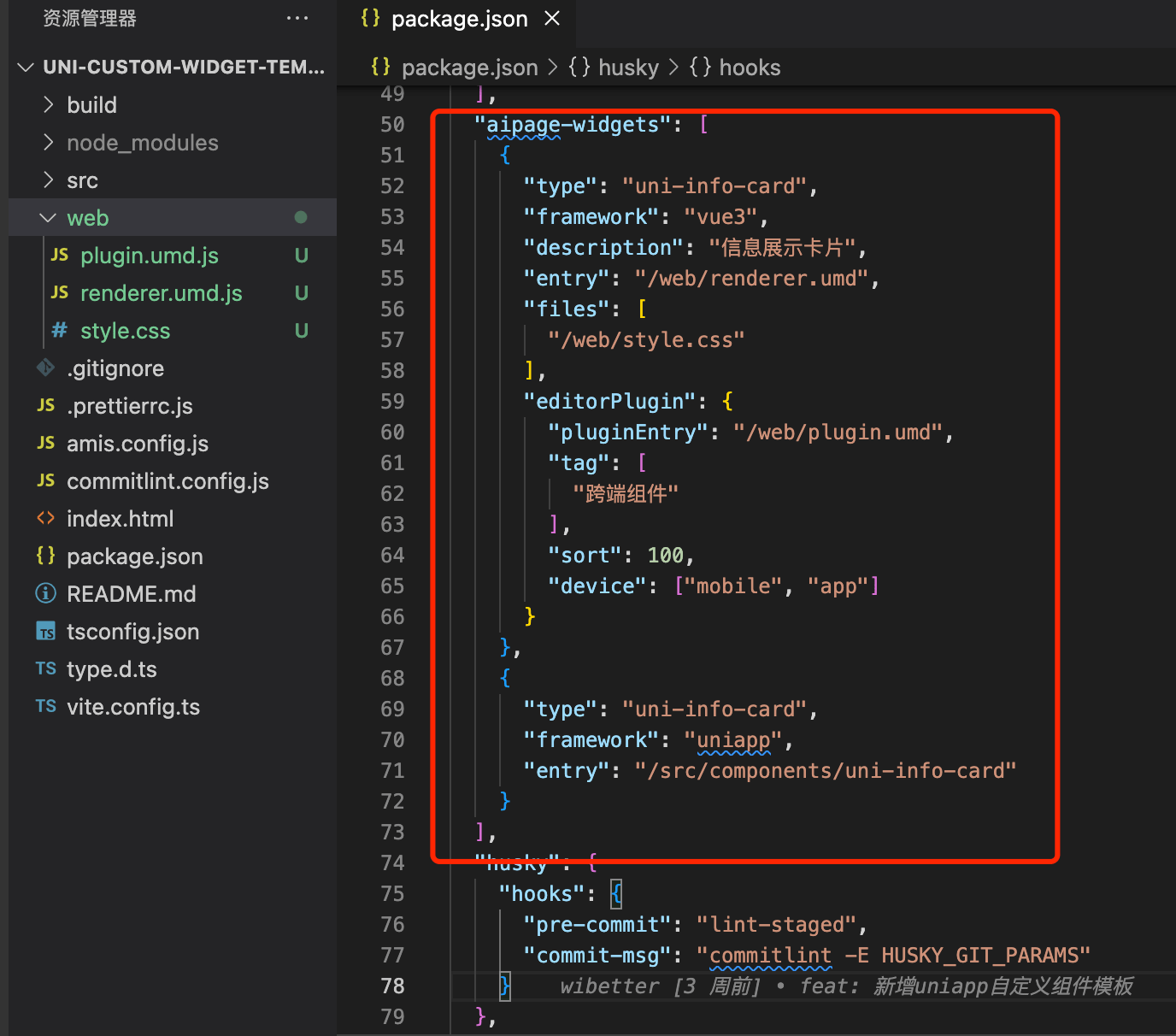Click the "commitlint -E HUSKY_GIT_PARAMS" value
The width and height of the screenshot is (1176, 1036).
[893, 956]
